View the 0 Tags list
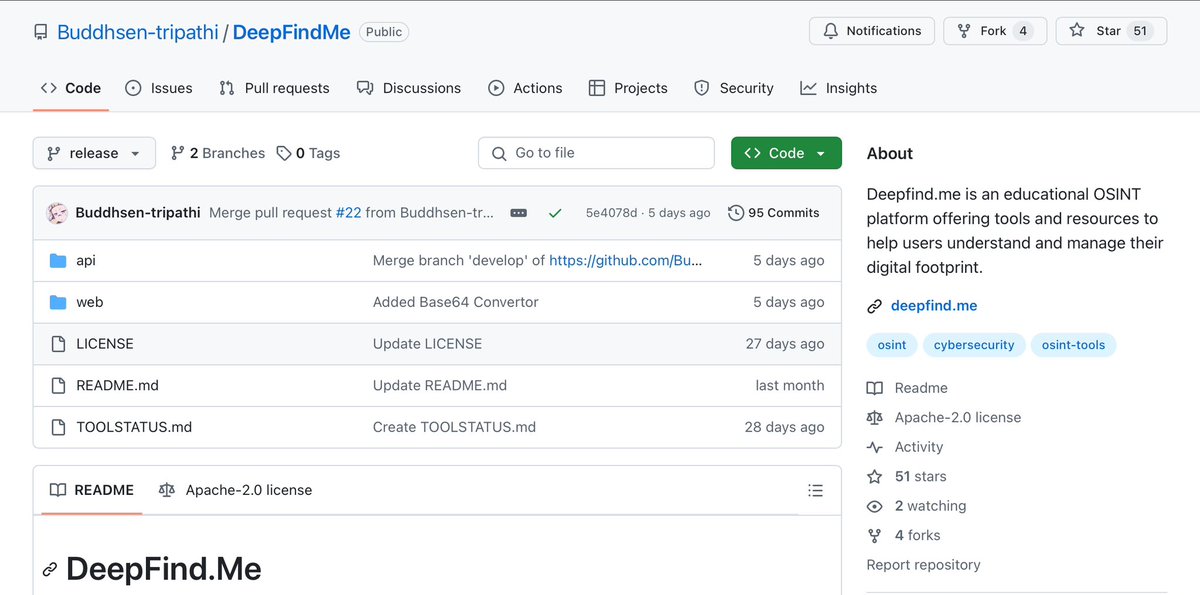Image resolution: width=1200 pixels, height=595 pixels. 308,153
